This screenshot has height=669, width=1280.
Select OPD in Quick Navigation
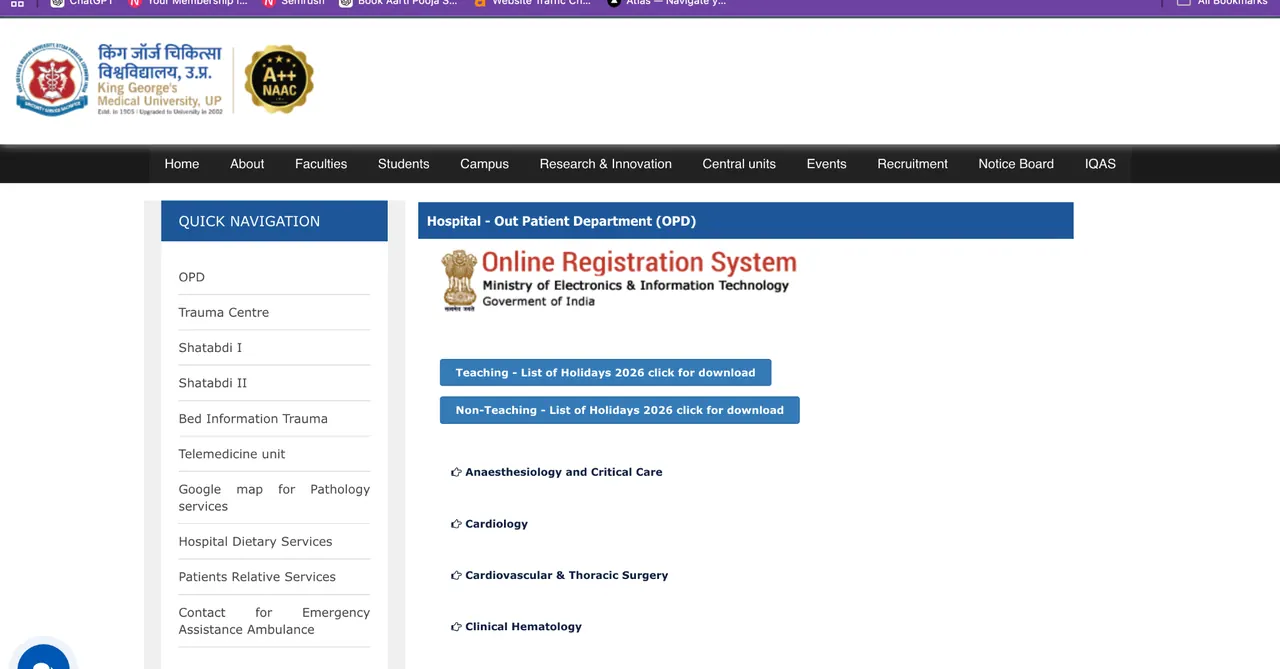191,277
